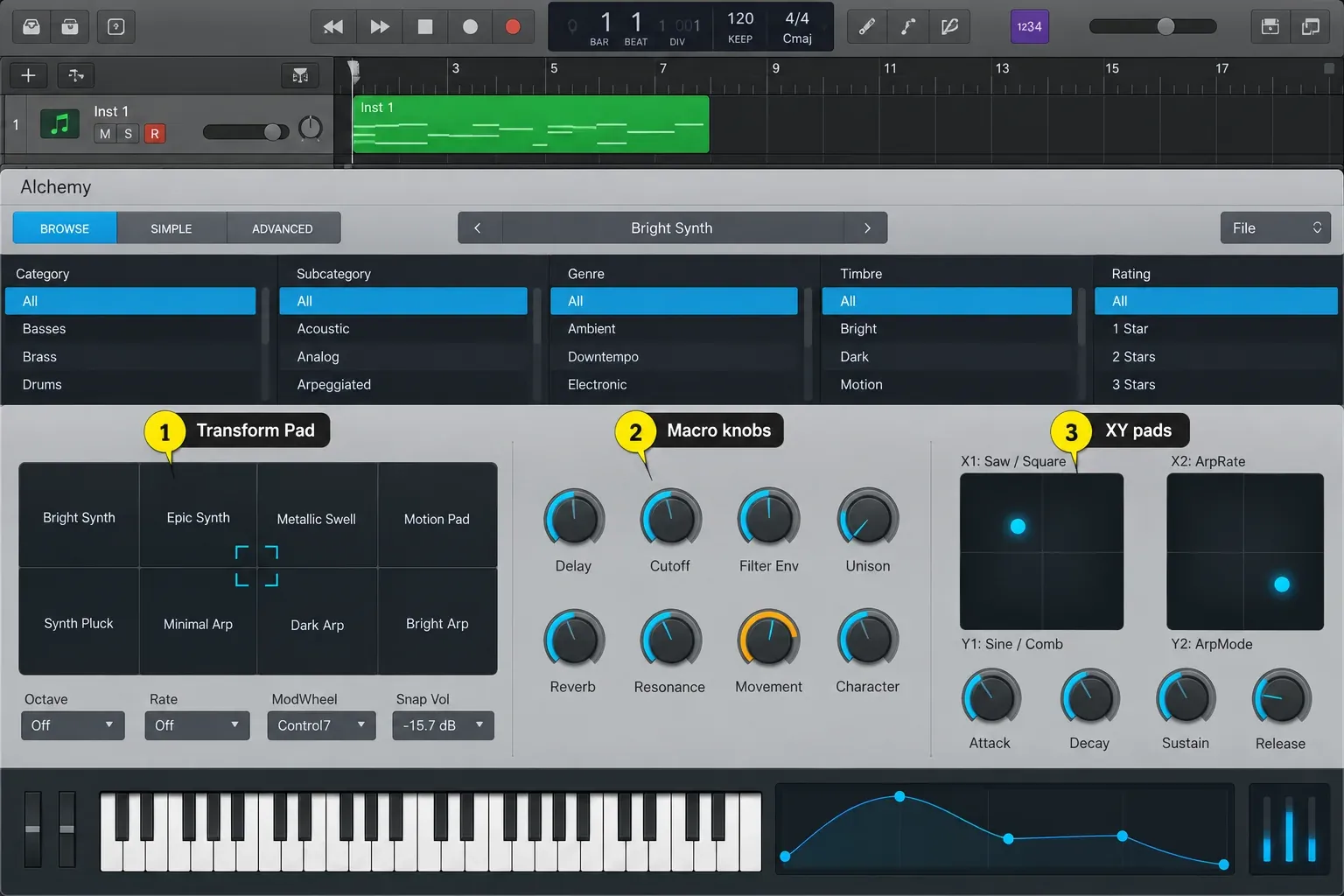The width and height of the screenshot is (1344, 896).
Task: Click the Cutoff macro knob
Action: tap(670, 518)
